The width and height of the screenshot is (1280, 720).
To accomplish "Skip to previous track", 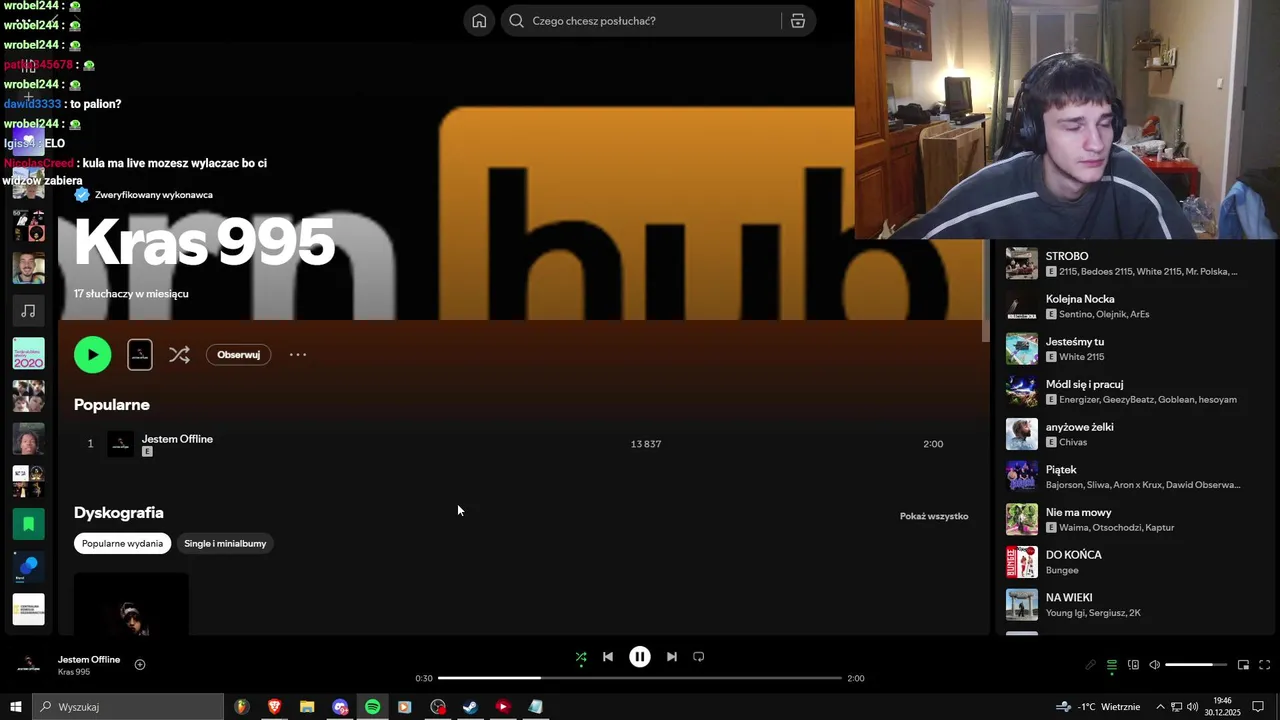I will point(608,657).
